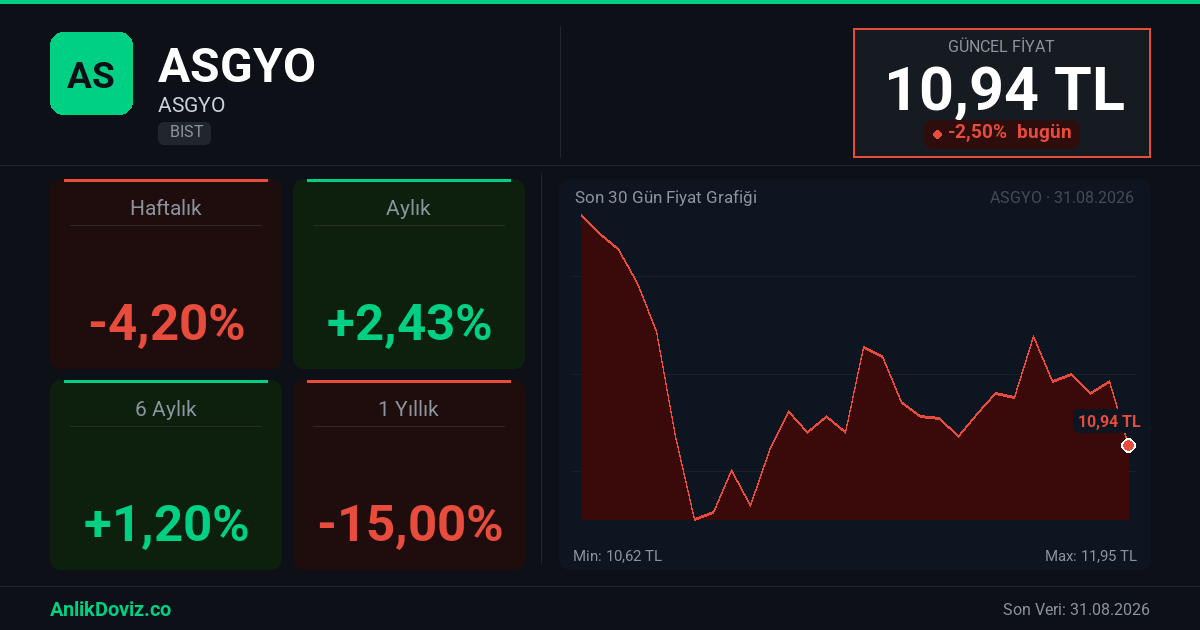
Task: Open the Haftalık -4,20% card
Action: coord(166,275)
